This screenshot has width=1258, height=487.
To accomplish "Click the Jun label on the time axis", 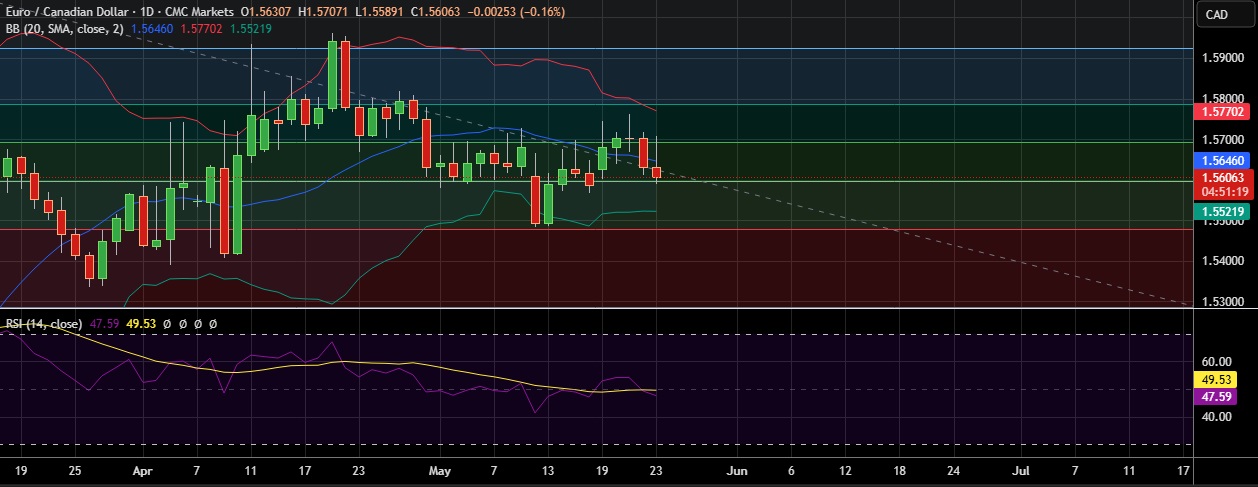I will (x=737, y=469).
